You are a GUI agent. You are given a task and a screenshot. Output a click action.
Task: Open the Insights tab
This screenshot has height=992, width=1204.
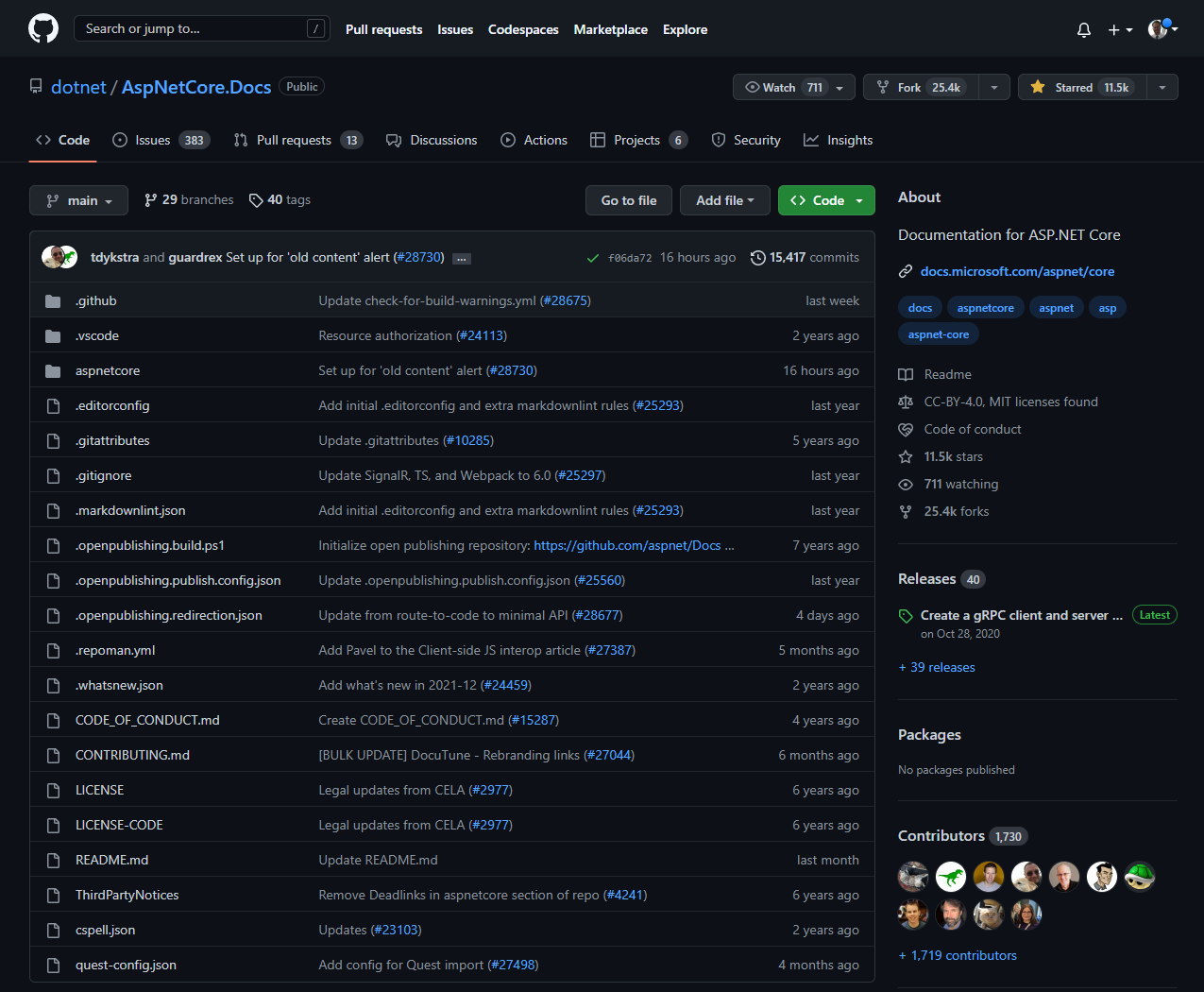pyautogui.click(x=838, y=140)
